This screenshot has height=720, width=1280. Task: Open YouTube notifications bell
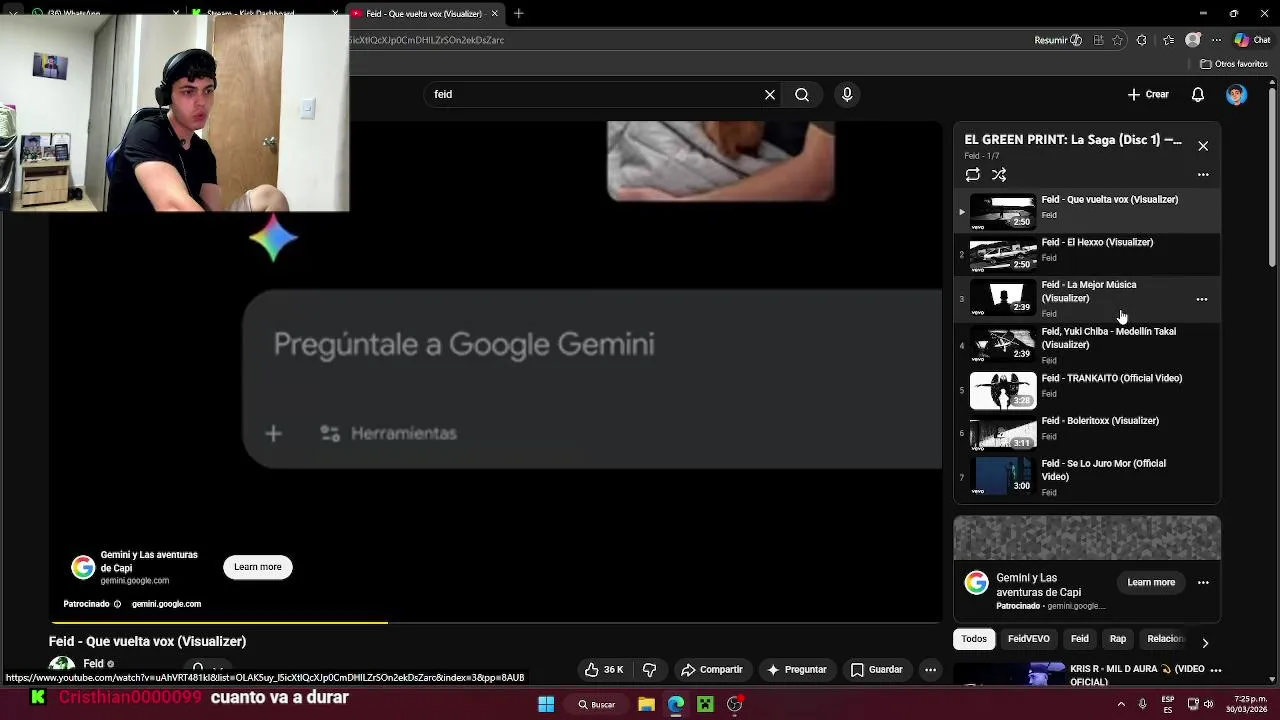1198,94
